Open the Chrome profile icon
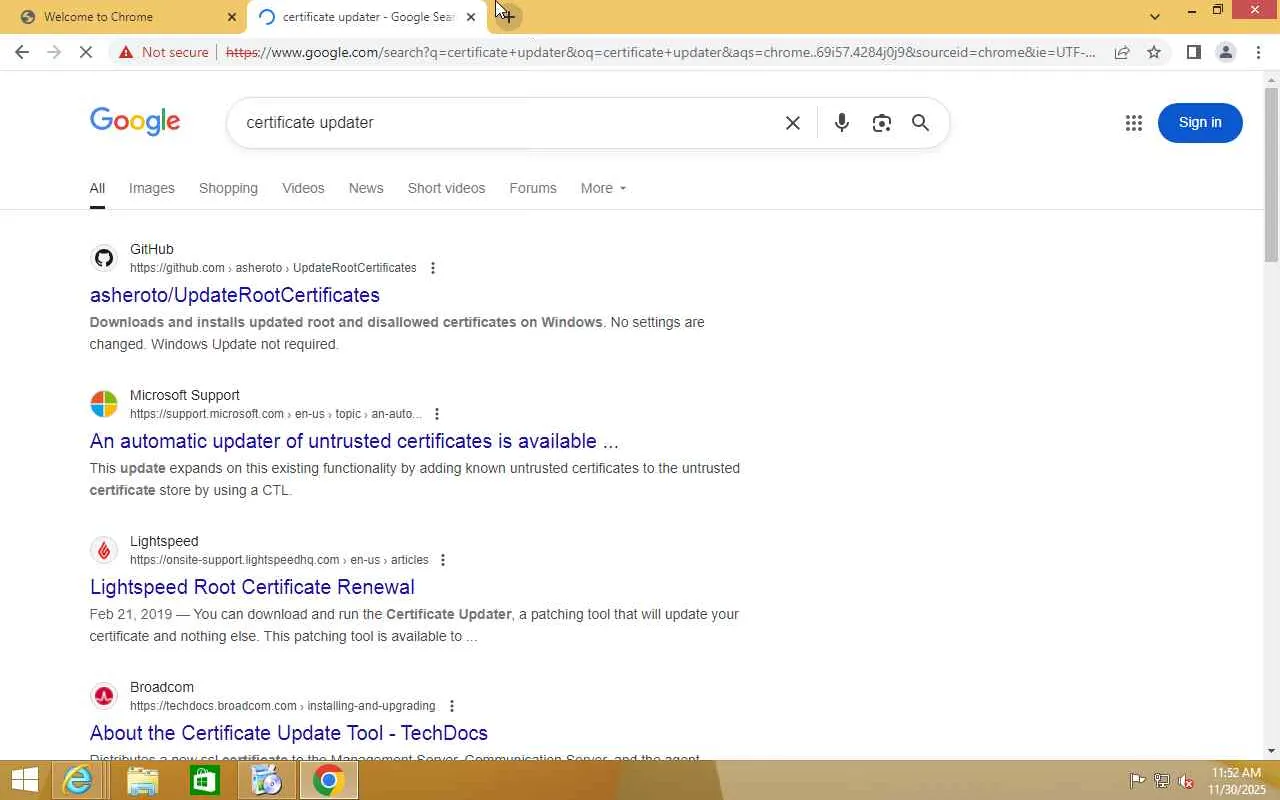 click(x=1225, y=52)
